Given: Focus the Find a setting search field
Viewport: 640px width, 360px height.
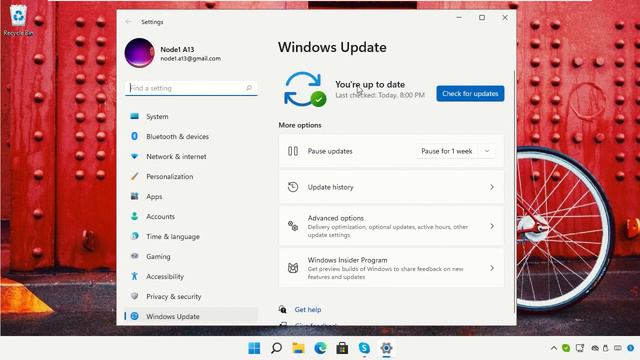Looking at the screenshot, I should [x=191, y=88].
